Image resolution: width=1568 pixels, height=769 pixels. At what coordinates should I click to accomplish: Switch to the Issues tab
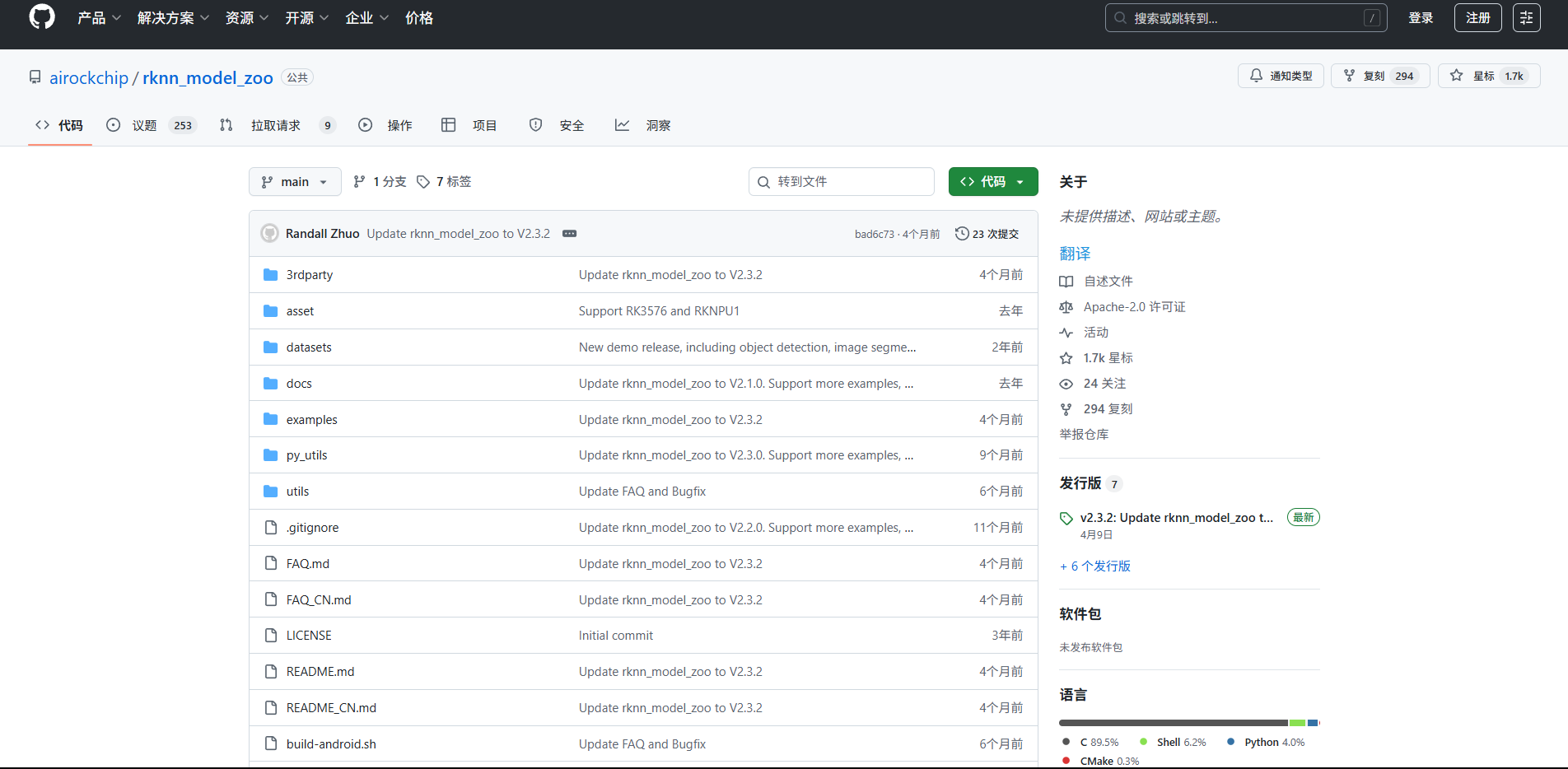(x=152, y=125)
